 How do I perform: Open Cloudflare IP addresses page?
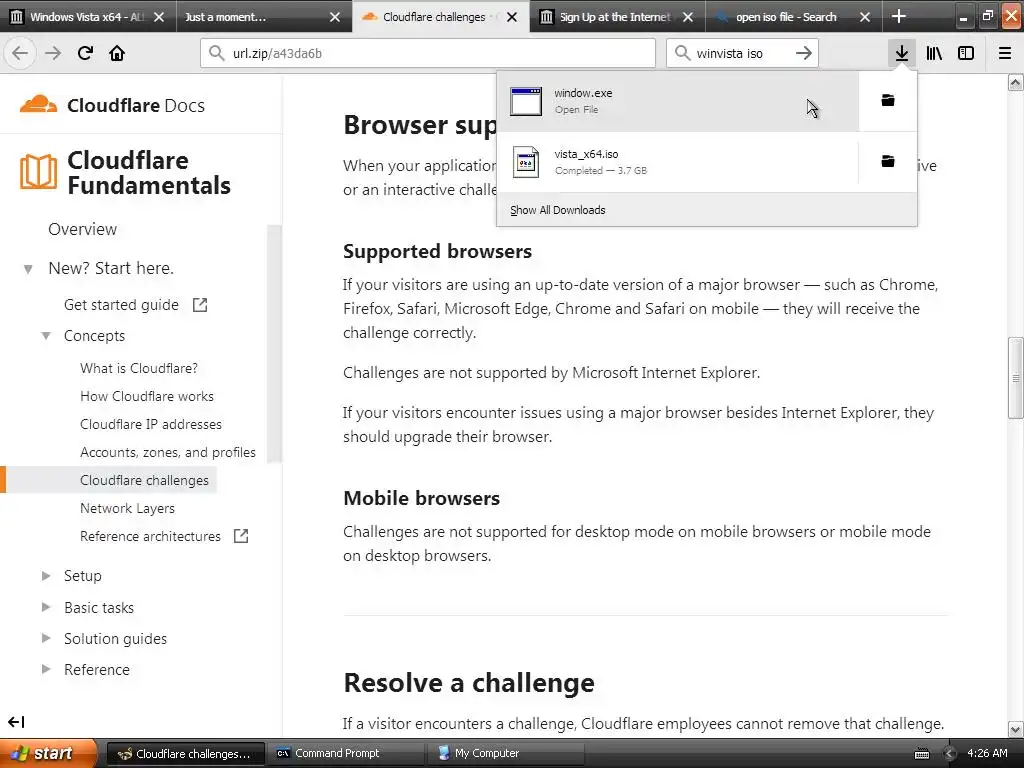(151, 424)
